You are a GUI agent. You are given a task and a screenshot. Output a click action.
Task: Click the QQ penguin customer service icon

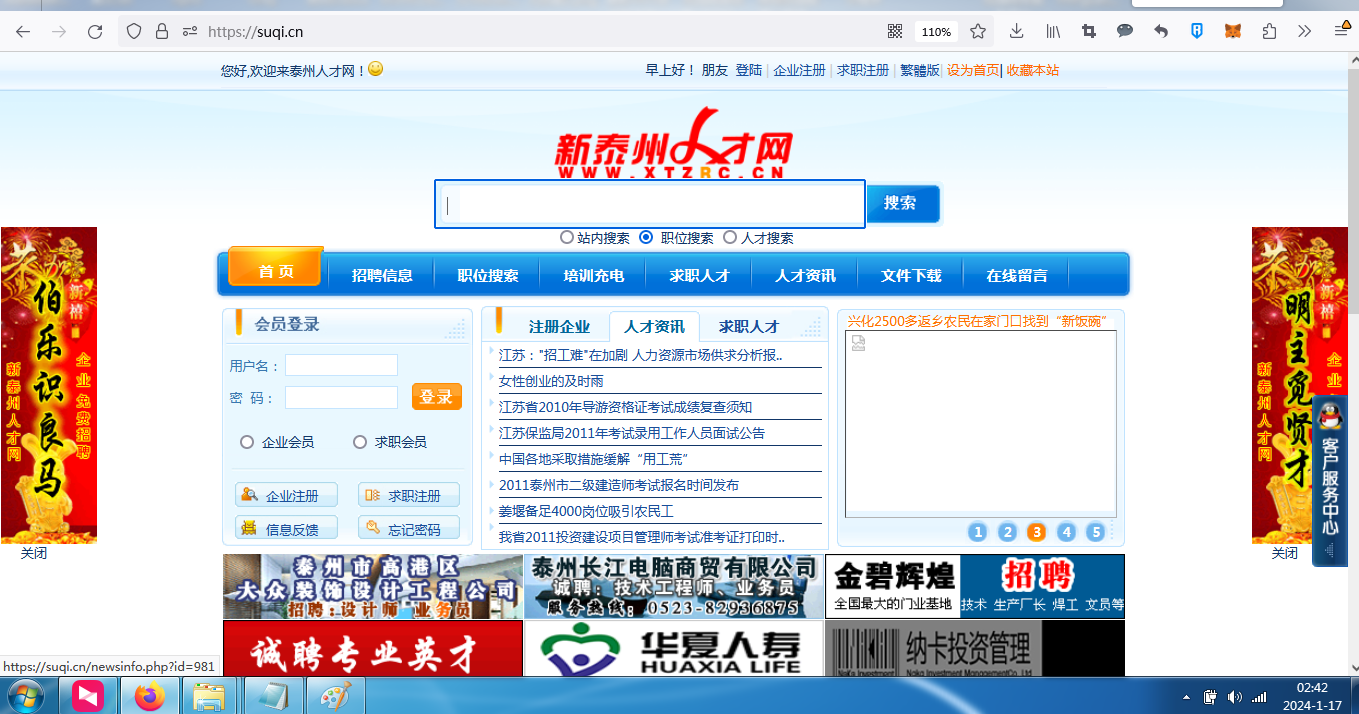1330,416
